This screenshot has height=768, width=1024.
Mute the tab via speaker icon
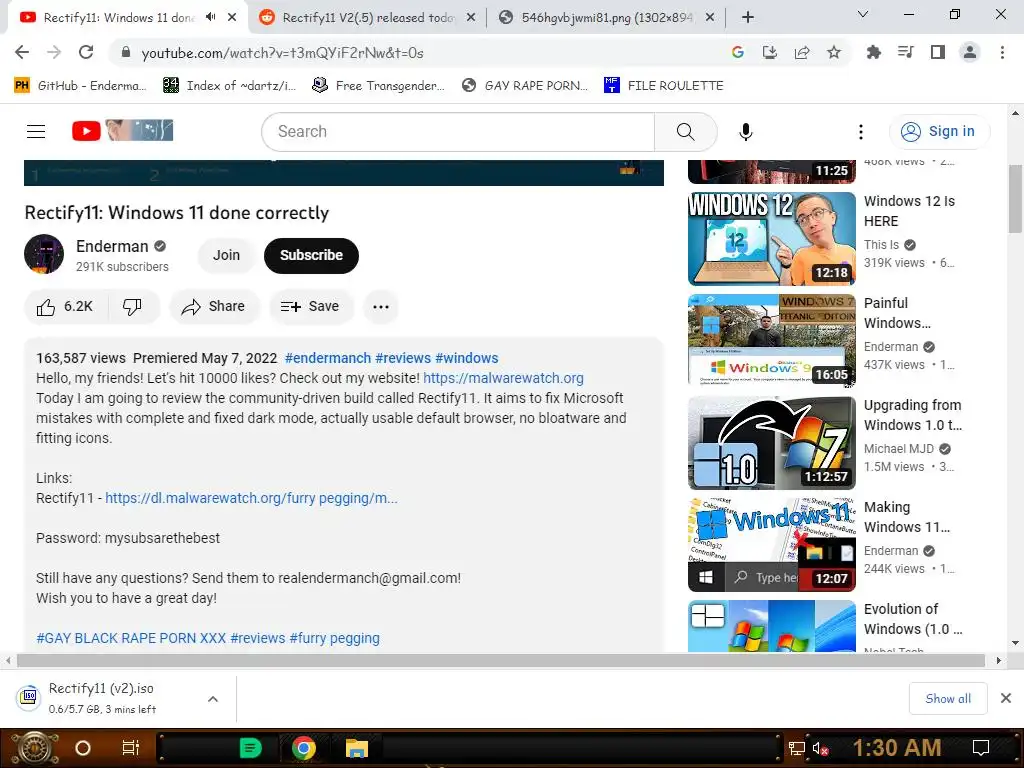point(210,18)
